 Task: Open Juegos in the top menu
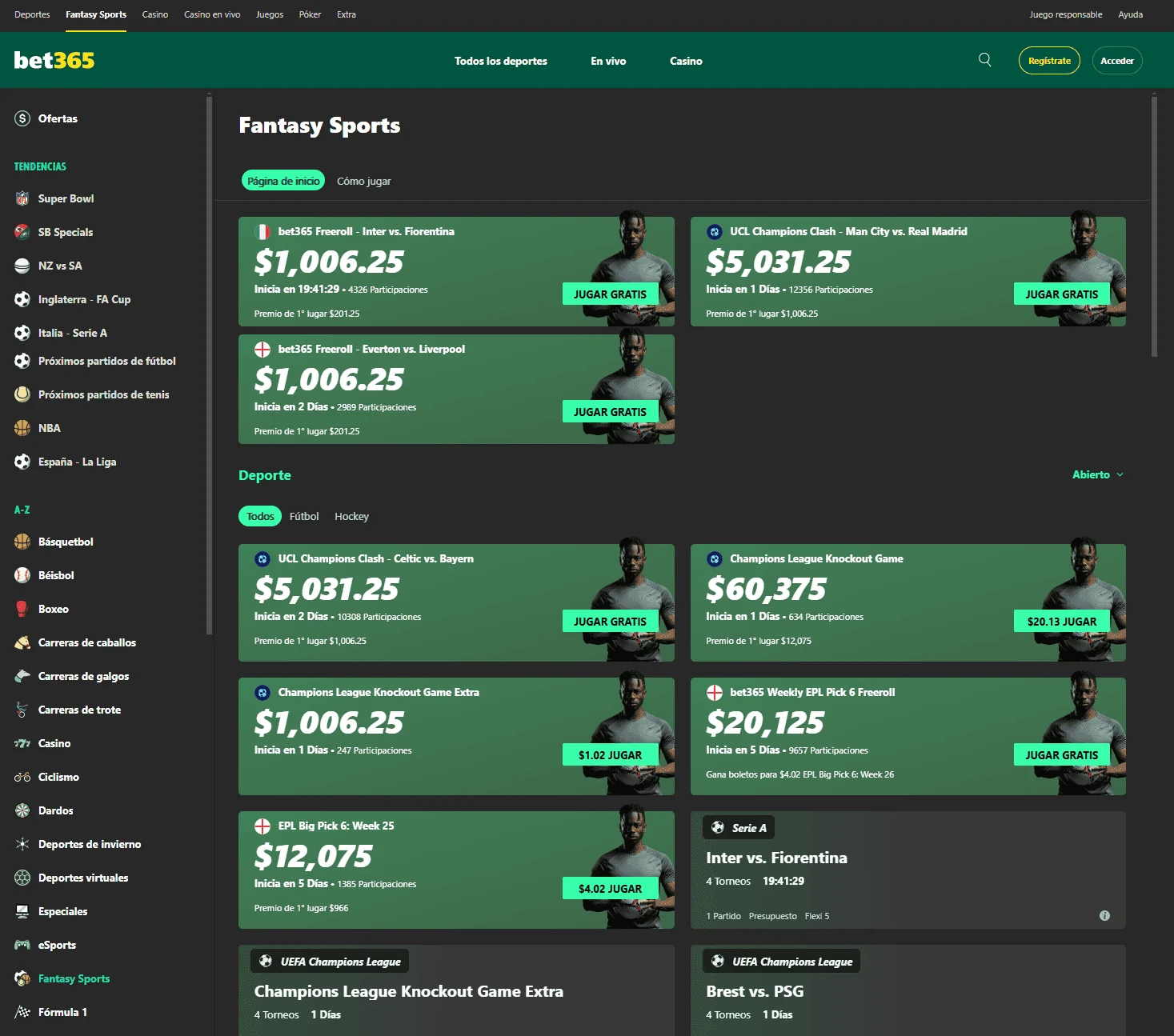coord(270,14)
